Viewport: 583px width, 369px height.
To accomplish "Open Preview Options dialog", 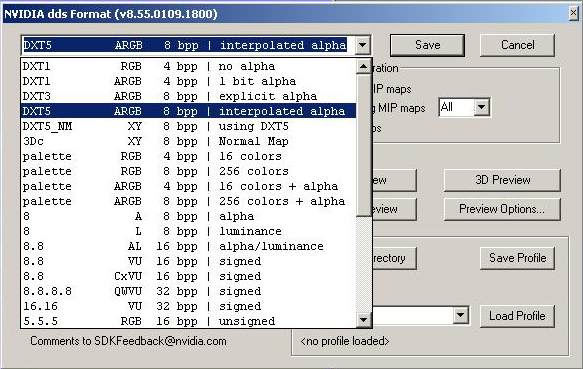I will 502,209.
